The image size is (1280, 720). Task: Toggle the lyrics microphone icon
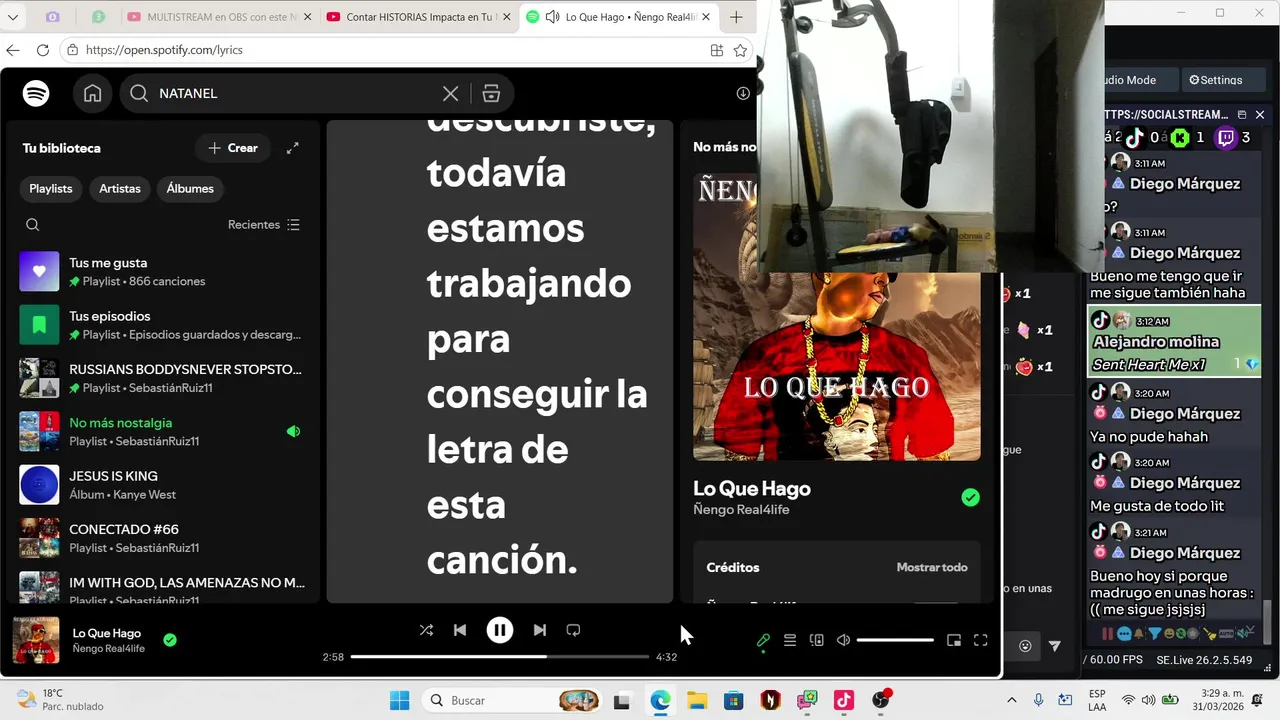(763, 640)
